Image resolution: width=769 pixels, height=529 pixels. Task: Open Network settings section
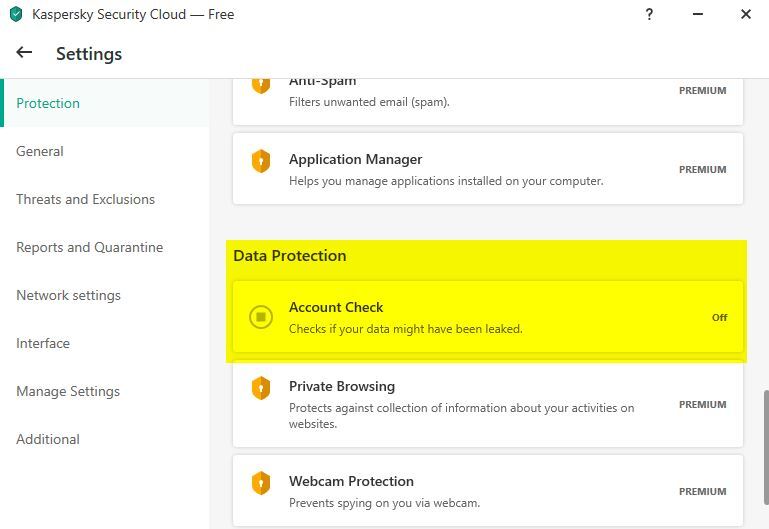point(68,295)
